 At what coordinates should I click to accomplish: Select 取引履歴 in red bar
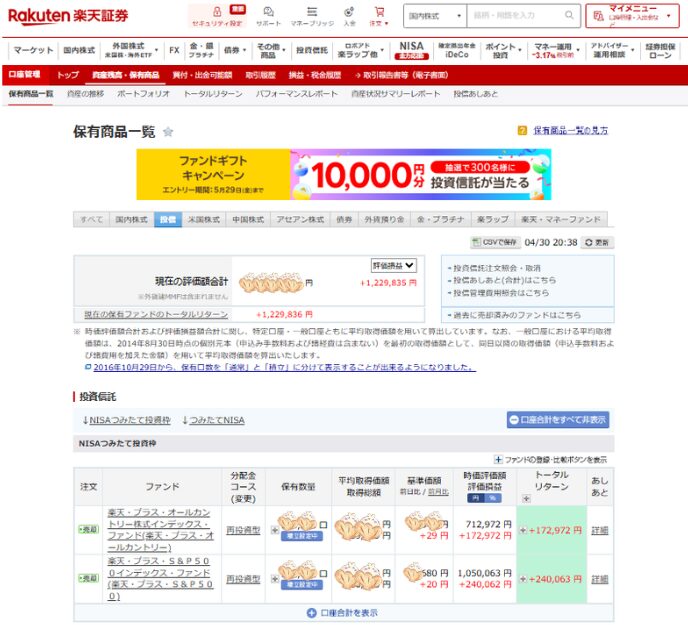pyautogui.click(x=260, y=75)
